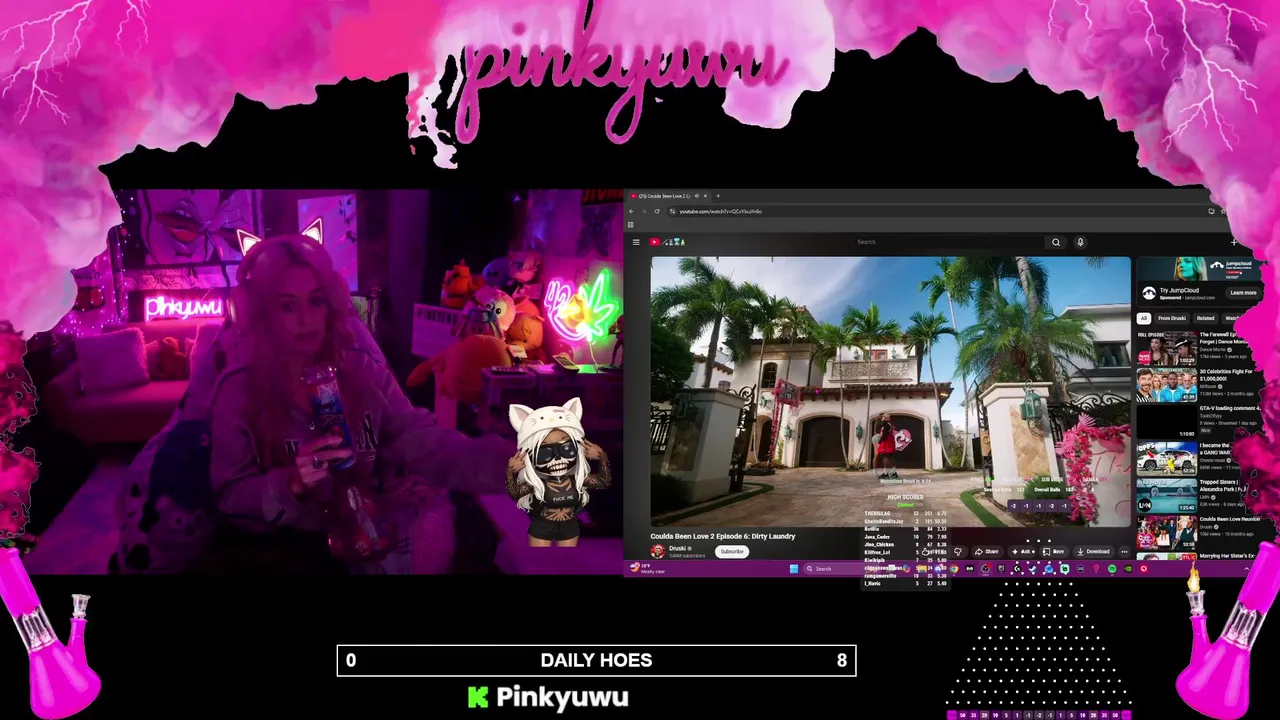Open 30 Celebrities Fight For $1,000,000 thumbnail

[1167, 384]
